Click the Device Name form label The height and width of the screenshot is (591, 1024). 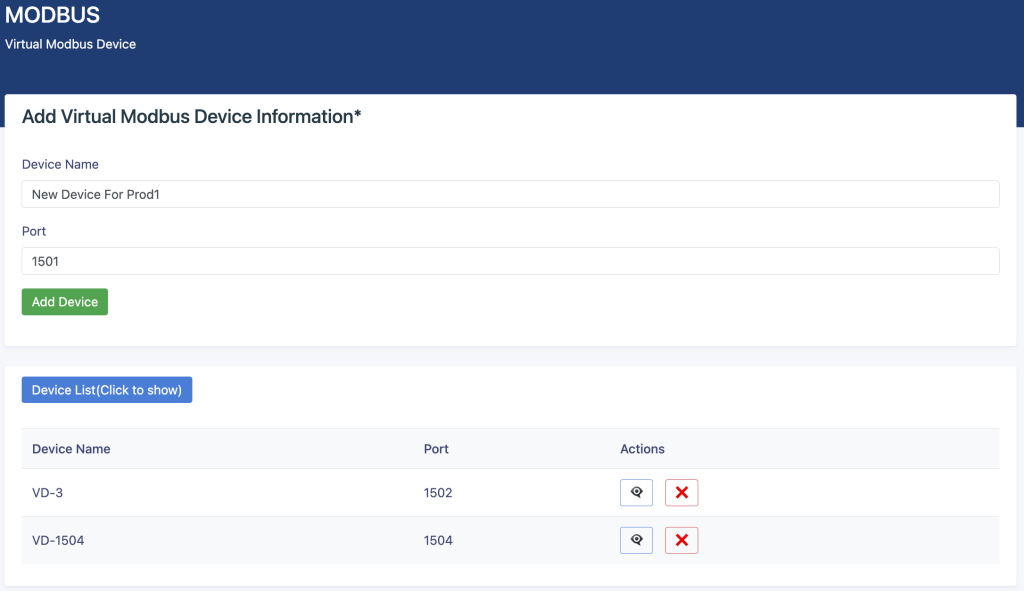click(x=60, y=165)
